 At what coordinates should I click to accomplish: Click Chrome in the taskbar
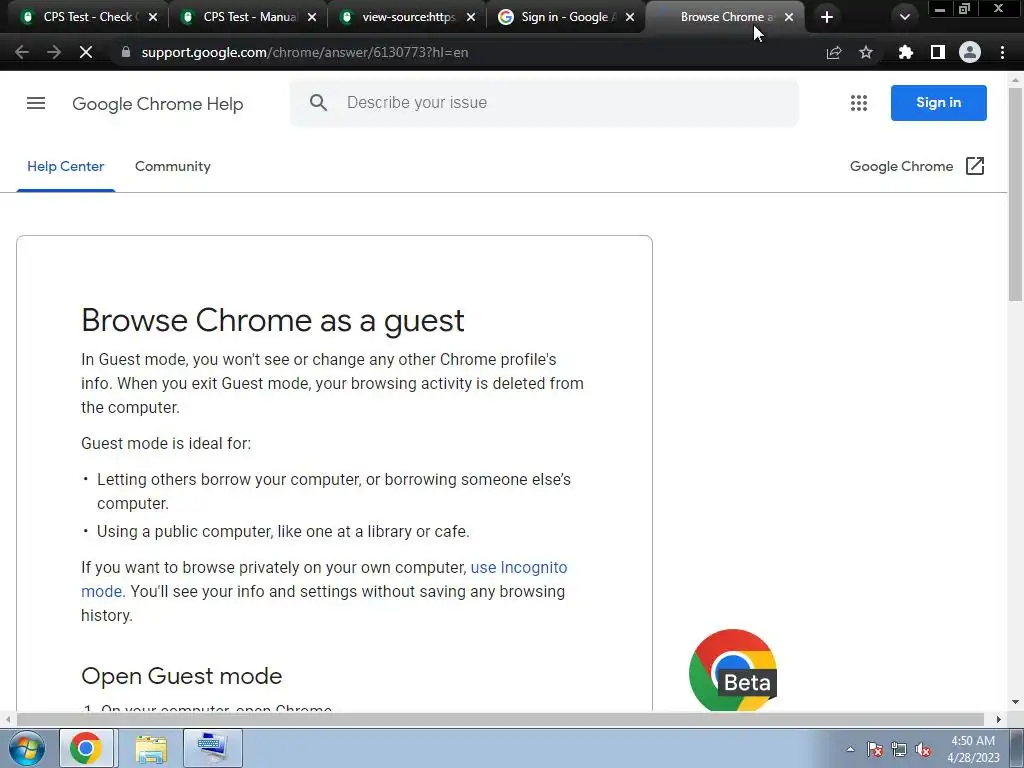pos(86,748)
